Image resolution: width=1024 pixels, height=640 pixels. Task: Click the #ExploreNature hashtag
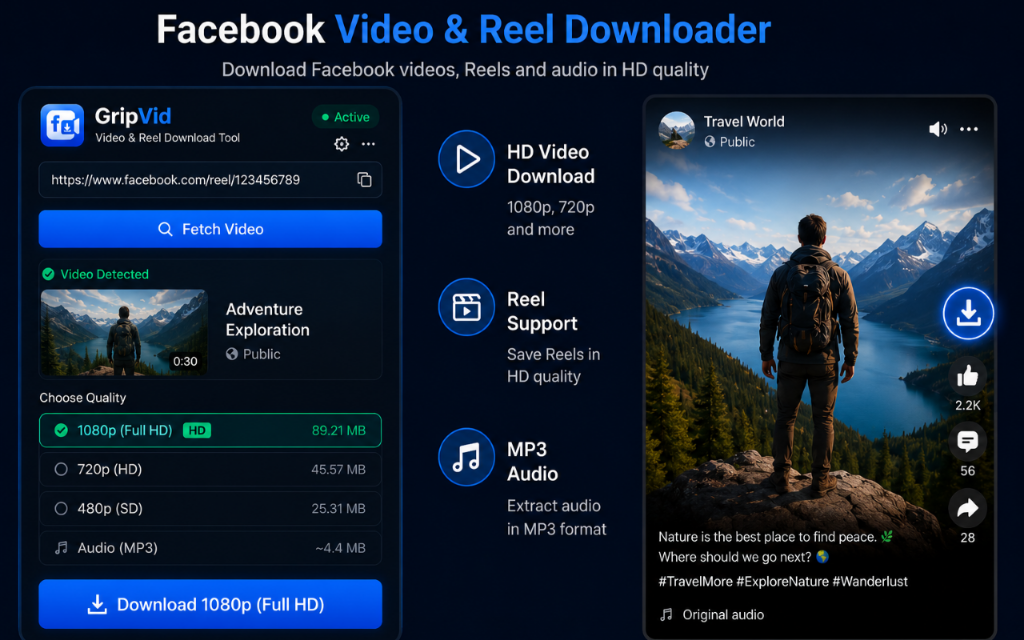pos(782,581)
